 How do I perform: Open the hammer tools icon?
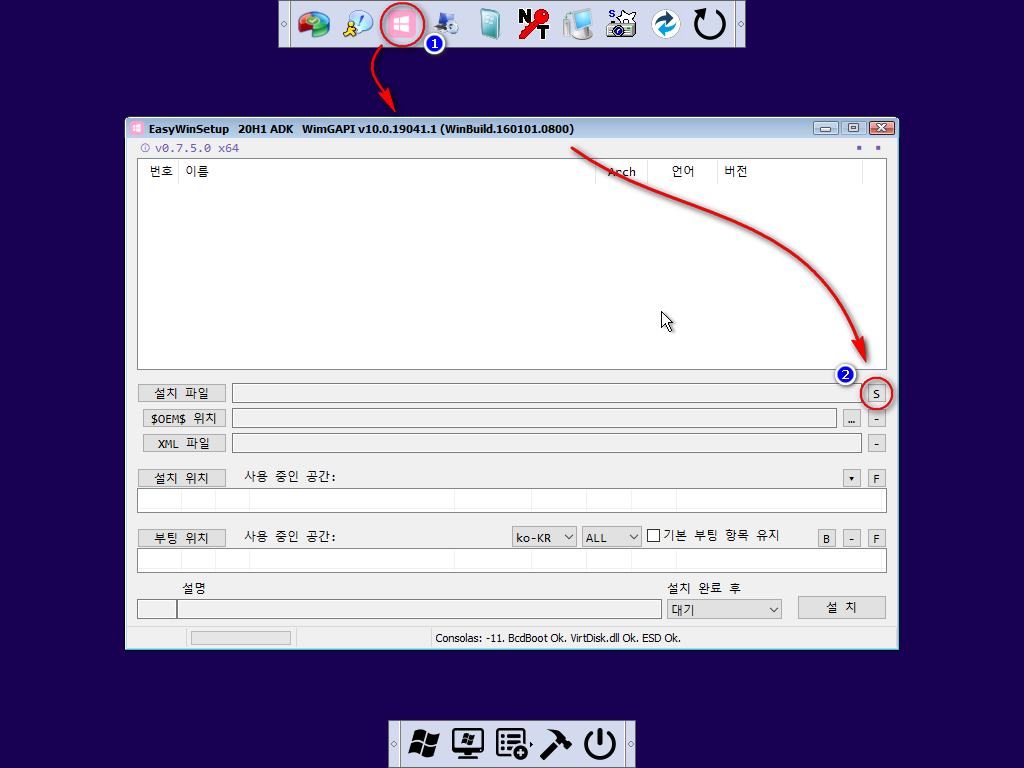tap(556, 744)
